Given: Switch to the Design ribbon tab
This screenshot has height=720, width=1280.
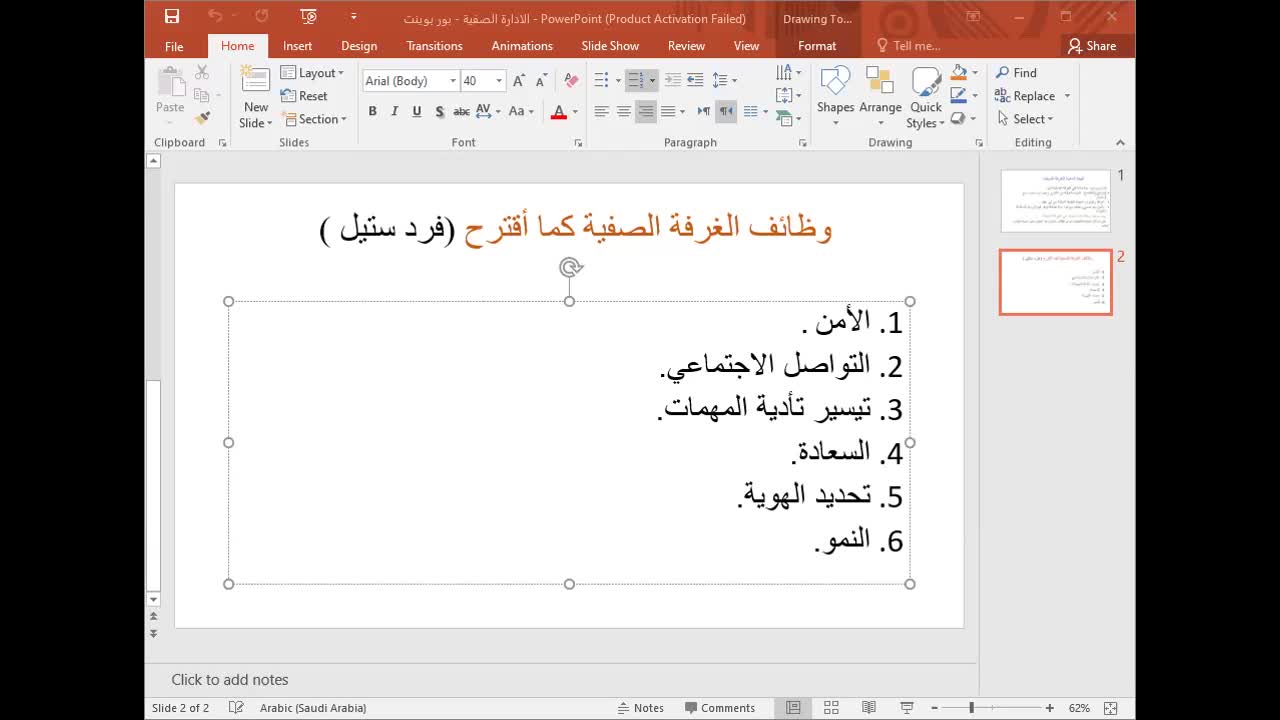Looking at the screenshot, I should pyautogui.click(x=359, y=46).
